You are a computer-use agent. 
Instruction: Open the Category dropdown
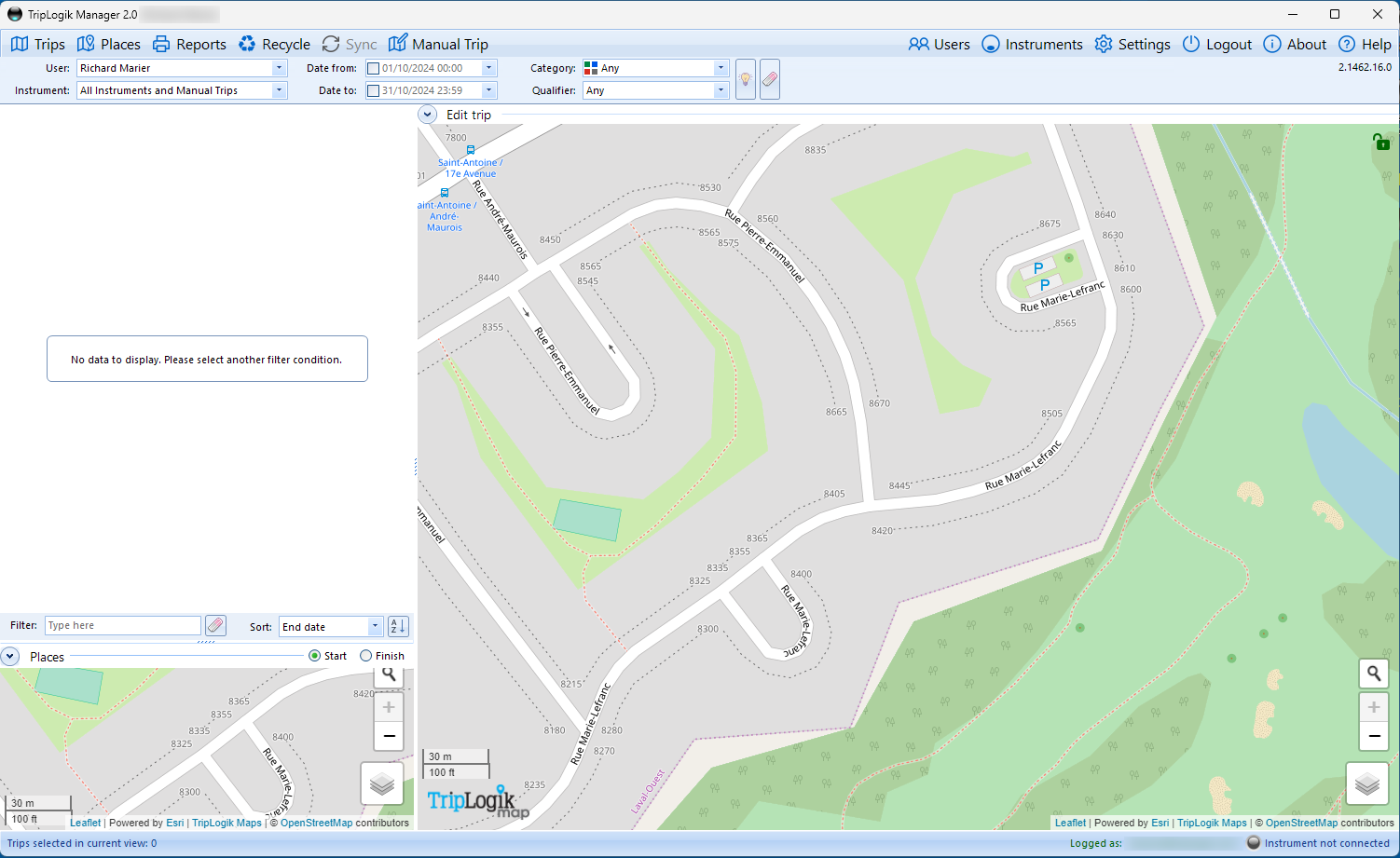pyautogui.click(x=654, y=68)
